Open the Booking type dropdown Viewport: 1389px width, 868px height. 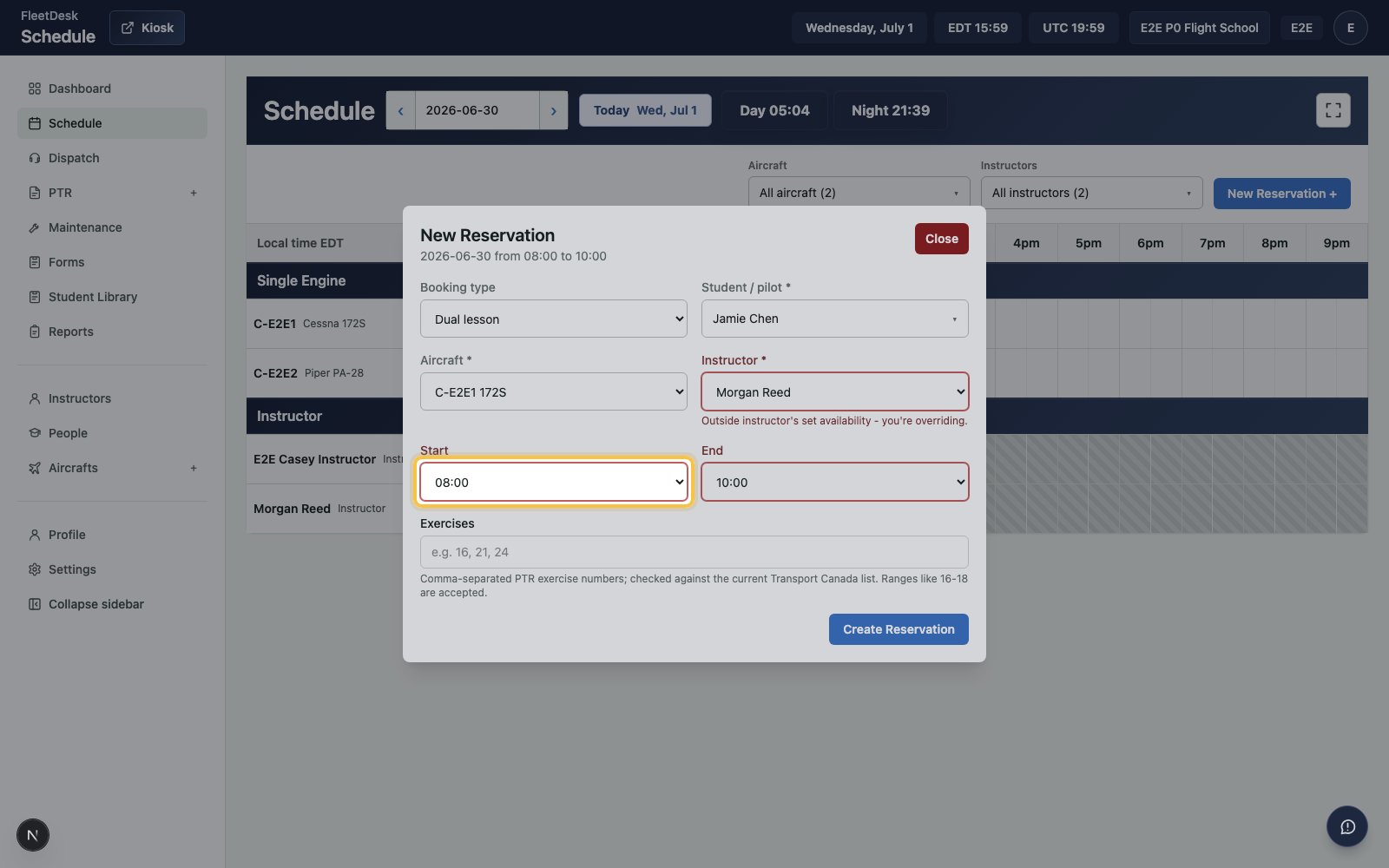tap(554, 319)
